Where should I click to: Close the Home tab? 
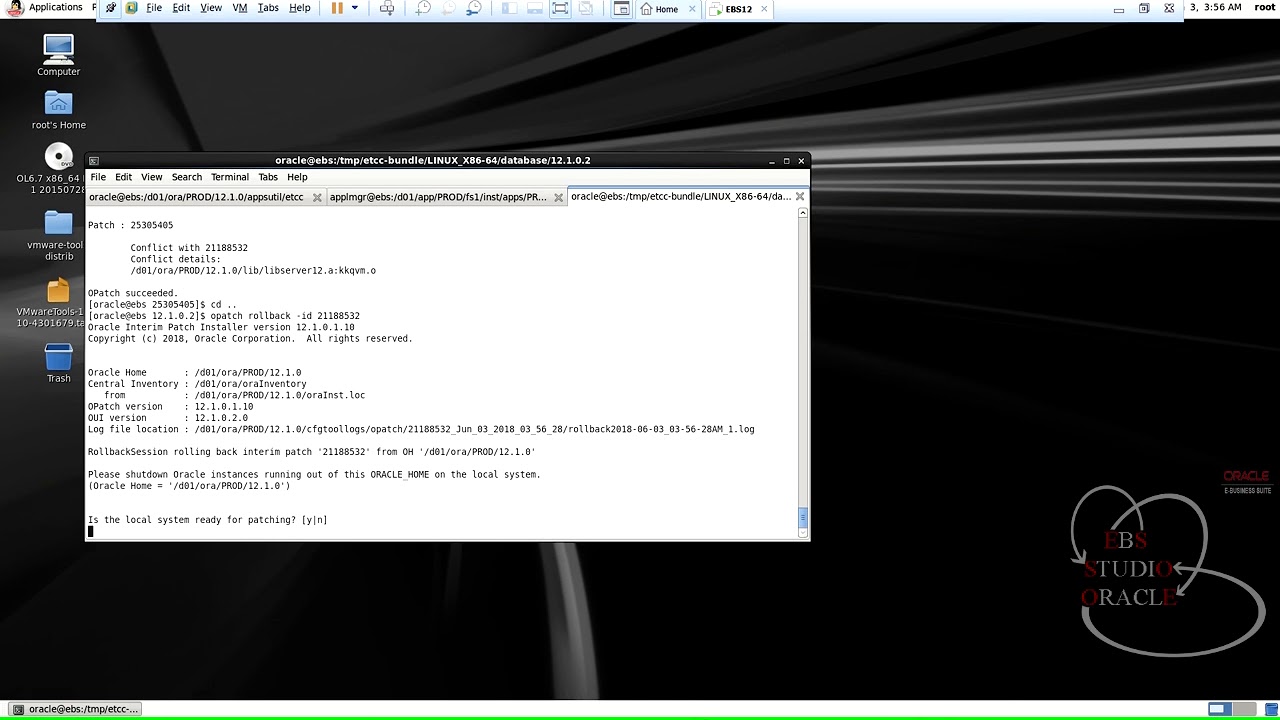(x=692, y=9)
